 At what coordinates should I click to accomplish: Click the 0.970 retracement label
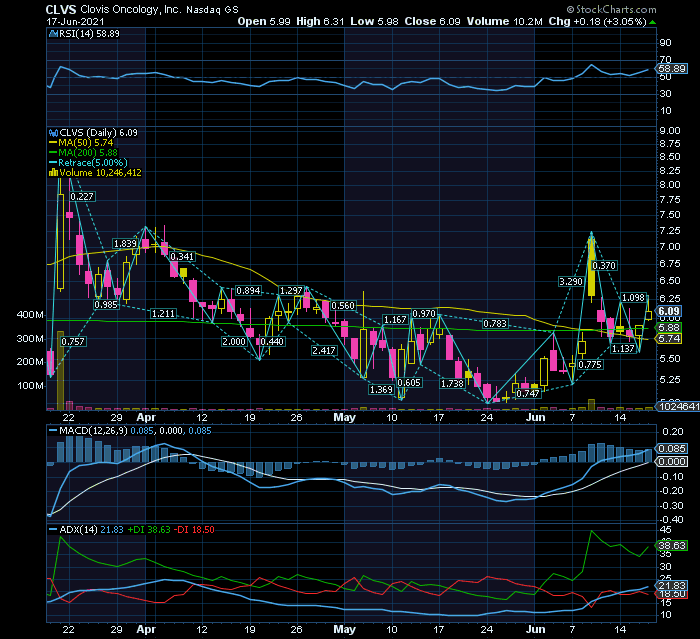point(424,314)
